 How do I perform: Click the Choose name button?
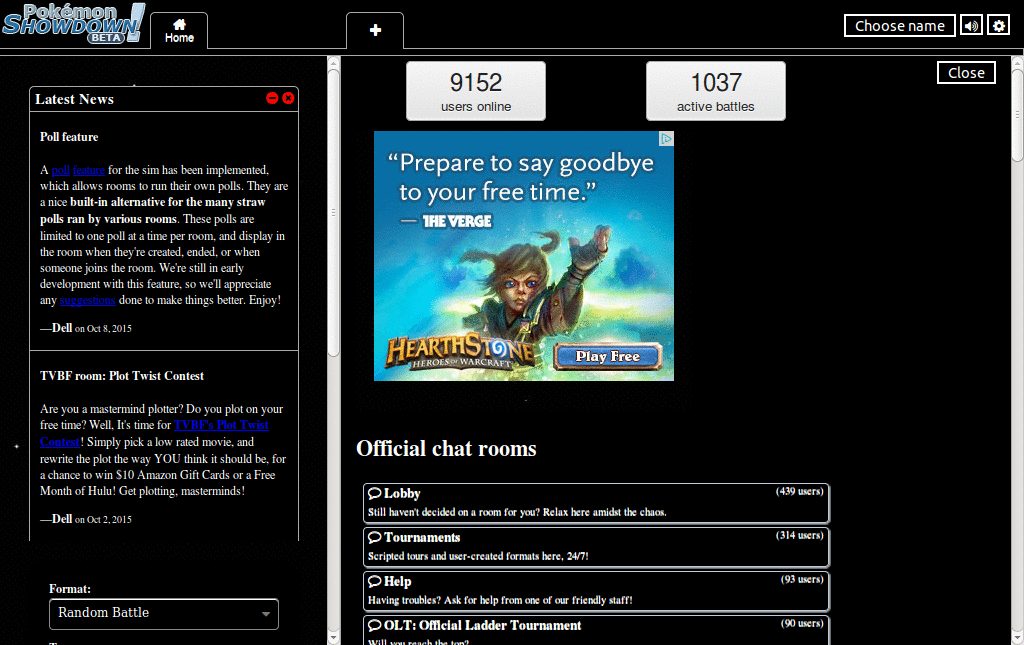click(899, 26)
